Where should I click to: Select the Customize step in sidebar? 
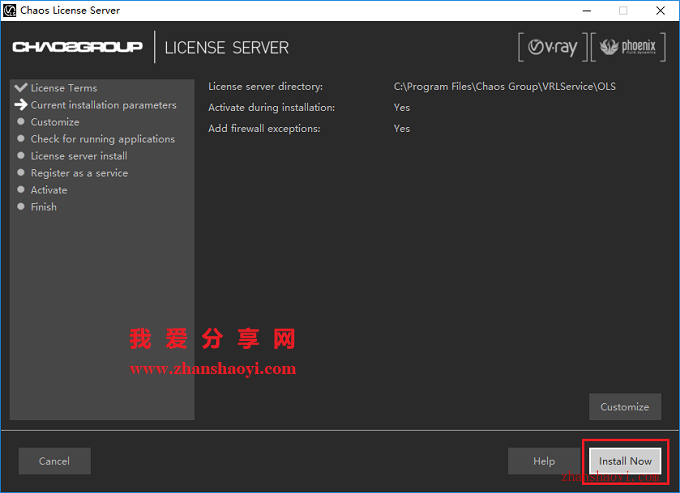coord(55,122)
